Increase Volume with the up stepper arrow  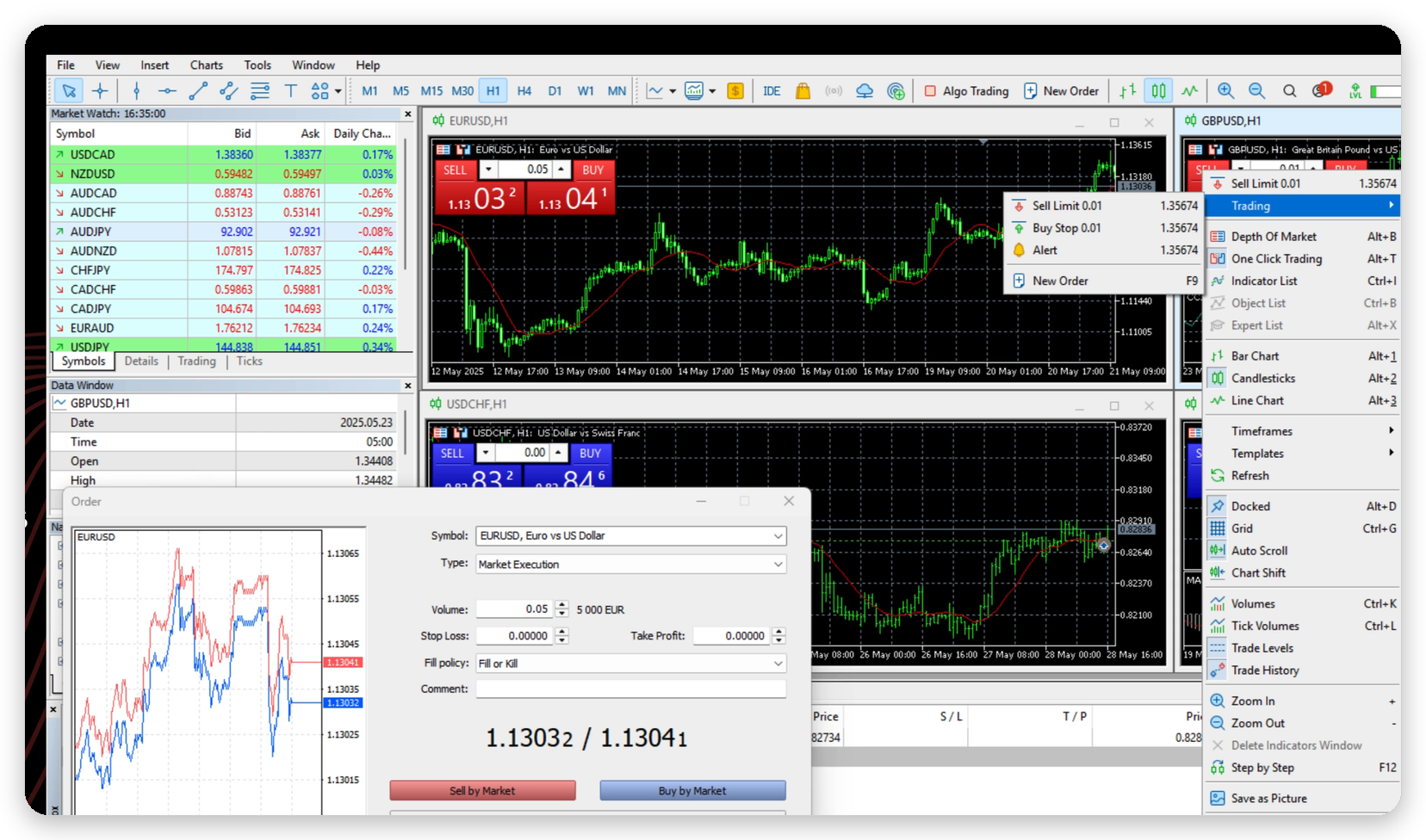point(562,604)
